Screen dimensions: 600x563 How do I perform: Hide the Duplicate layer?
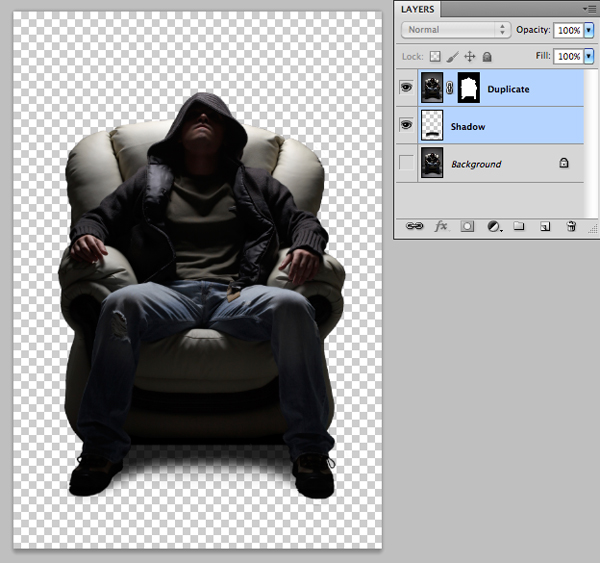point(407,89)
